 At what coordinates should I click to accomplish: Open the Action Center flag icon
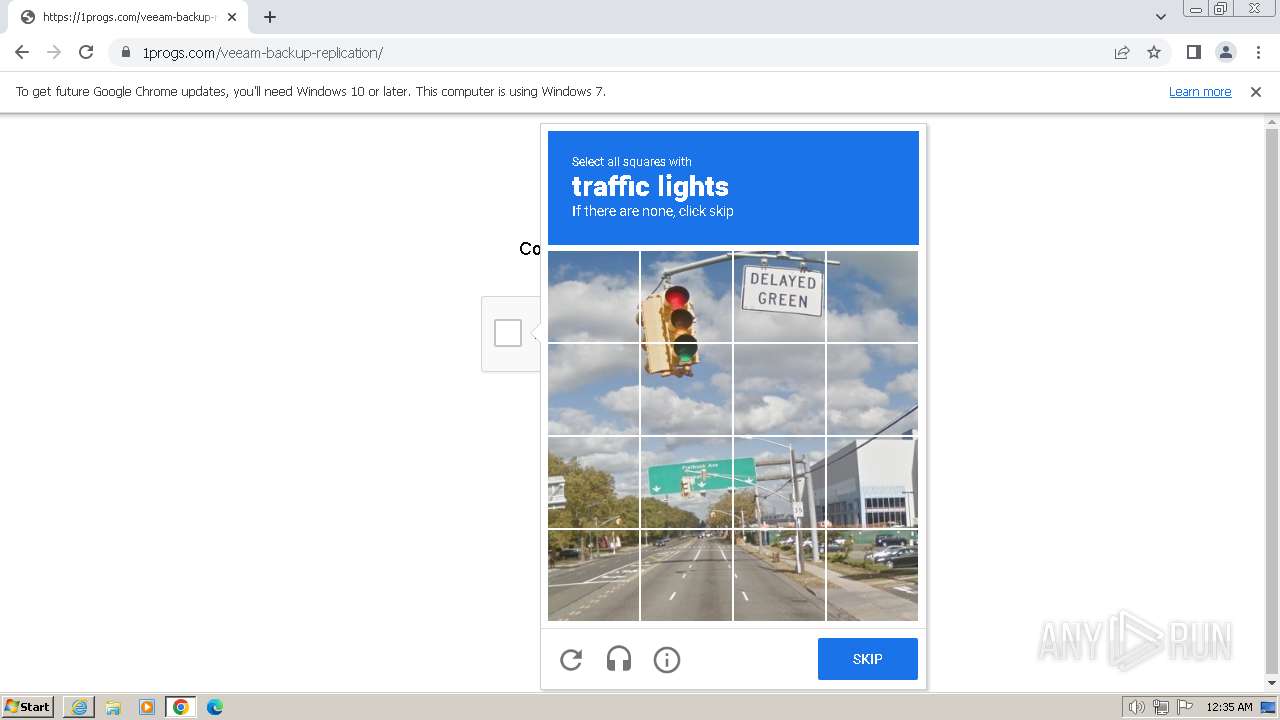pos(1184,707)
